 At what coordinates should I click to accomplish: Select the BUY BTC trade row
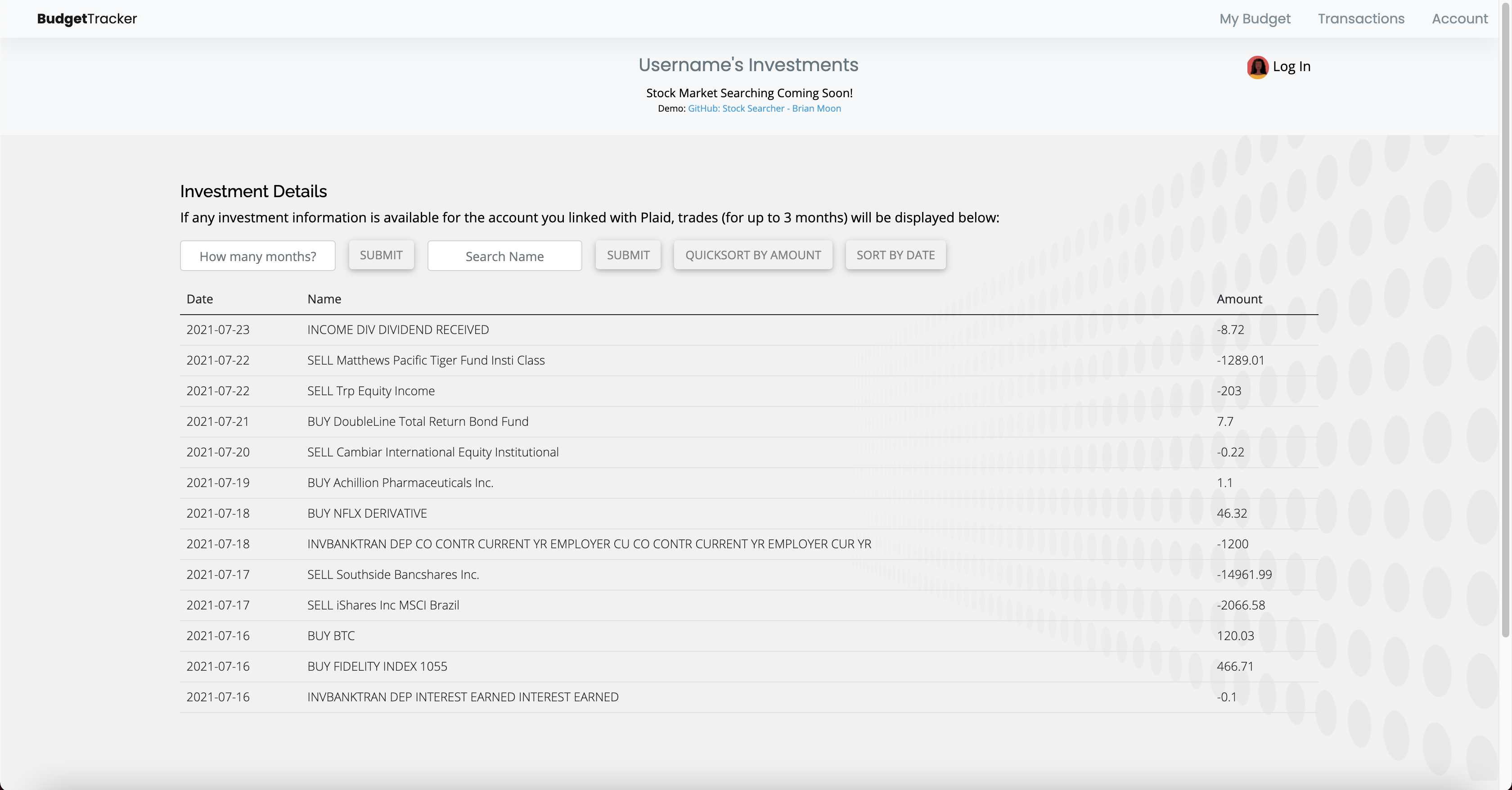tap(331, 636)
